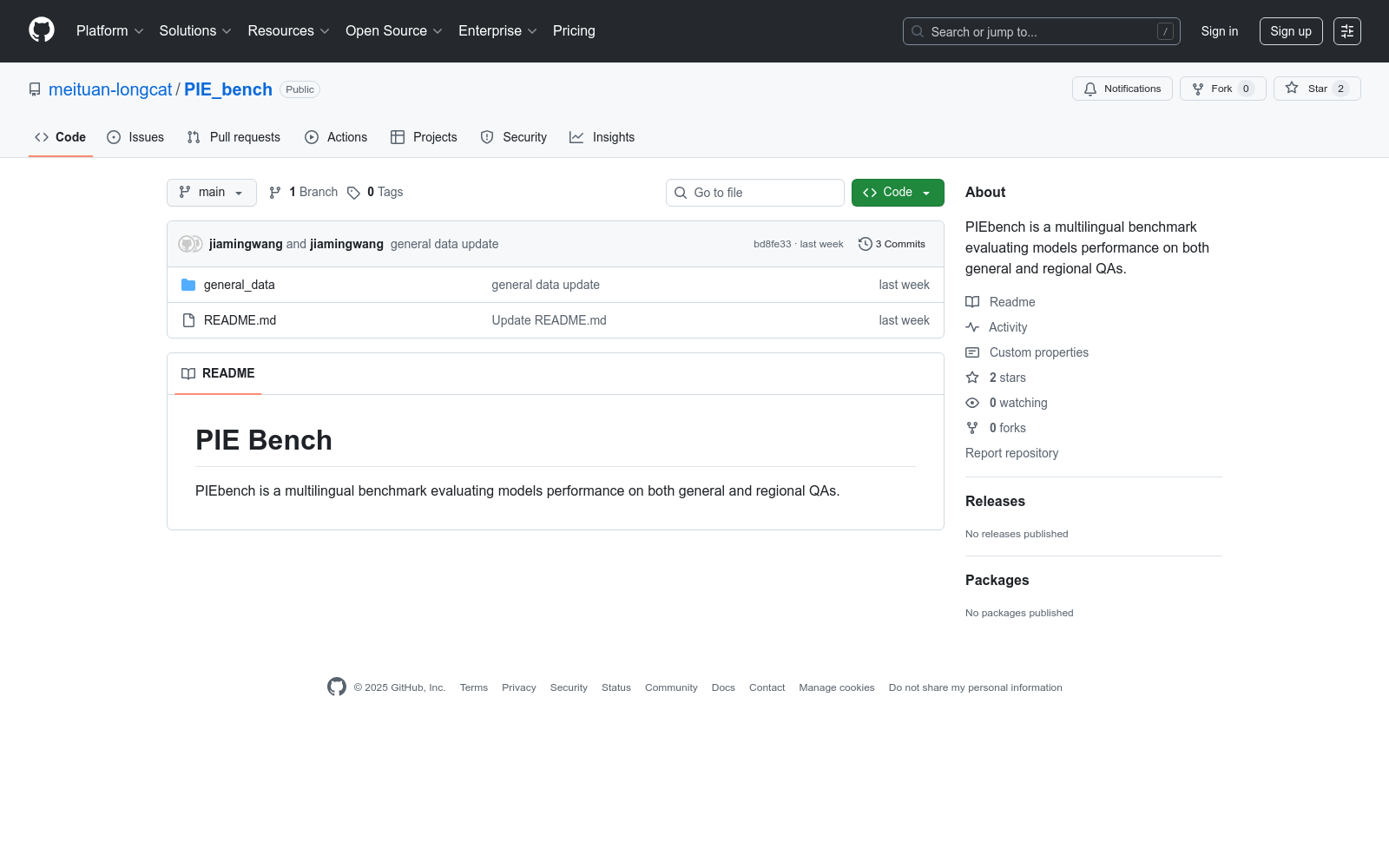Viewport: 1389px width, 868px height.
Task: Star the PIE_bench repository
Action: (x=1317, y=89)
